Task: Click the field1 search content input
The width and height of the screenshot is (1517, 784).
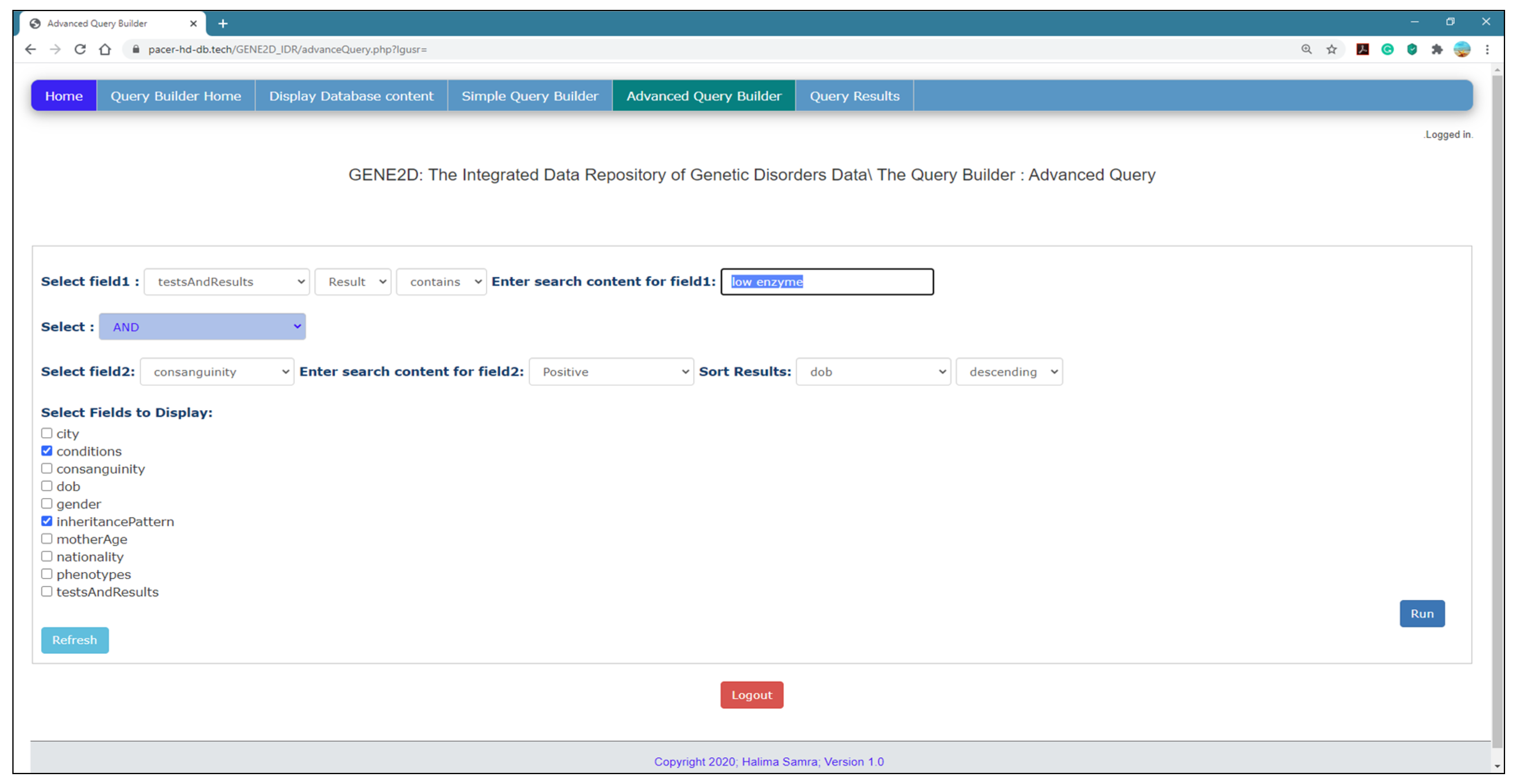Action: click(826, 282)
